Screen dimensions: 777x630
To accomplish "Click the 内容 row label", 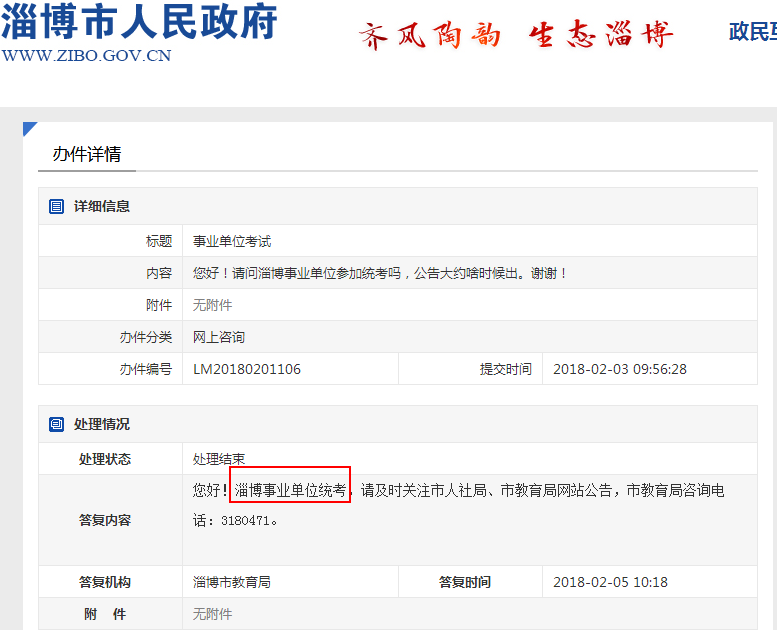I will click(159, 273).
